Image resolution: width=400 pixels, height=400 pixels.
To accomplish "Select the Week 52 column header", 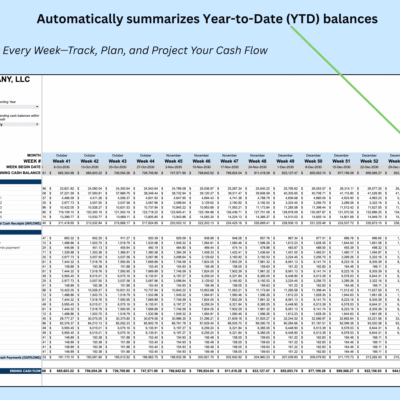I will [369, 161].
